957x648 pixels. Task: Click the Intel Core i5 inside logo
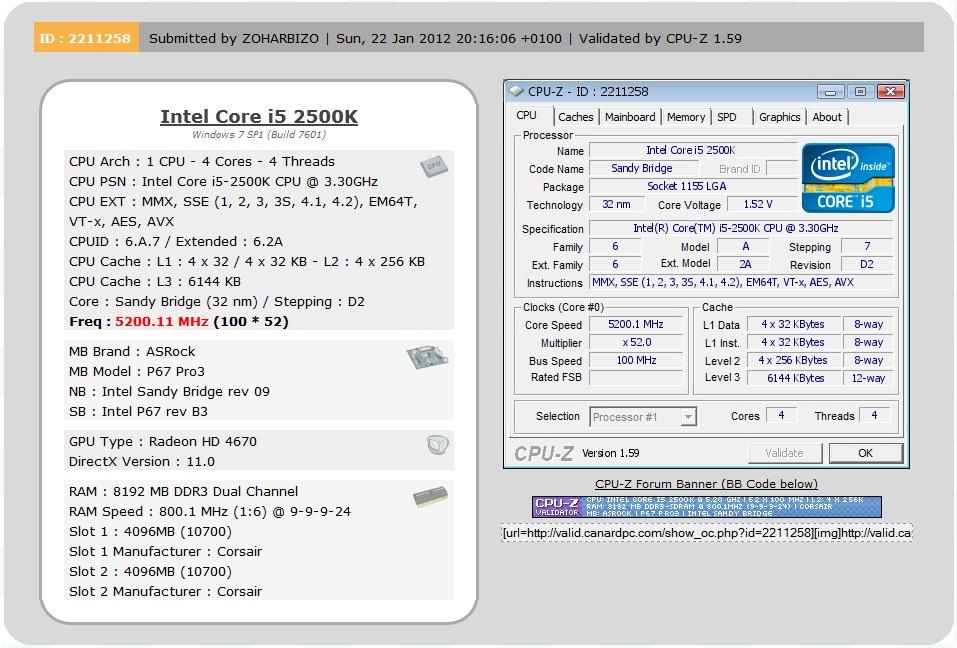[848, 178]
